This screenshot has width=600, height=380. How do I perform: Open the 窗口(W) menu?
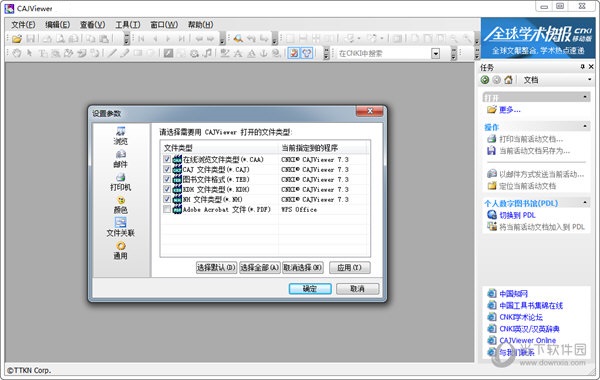[164, 25]
